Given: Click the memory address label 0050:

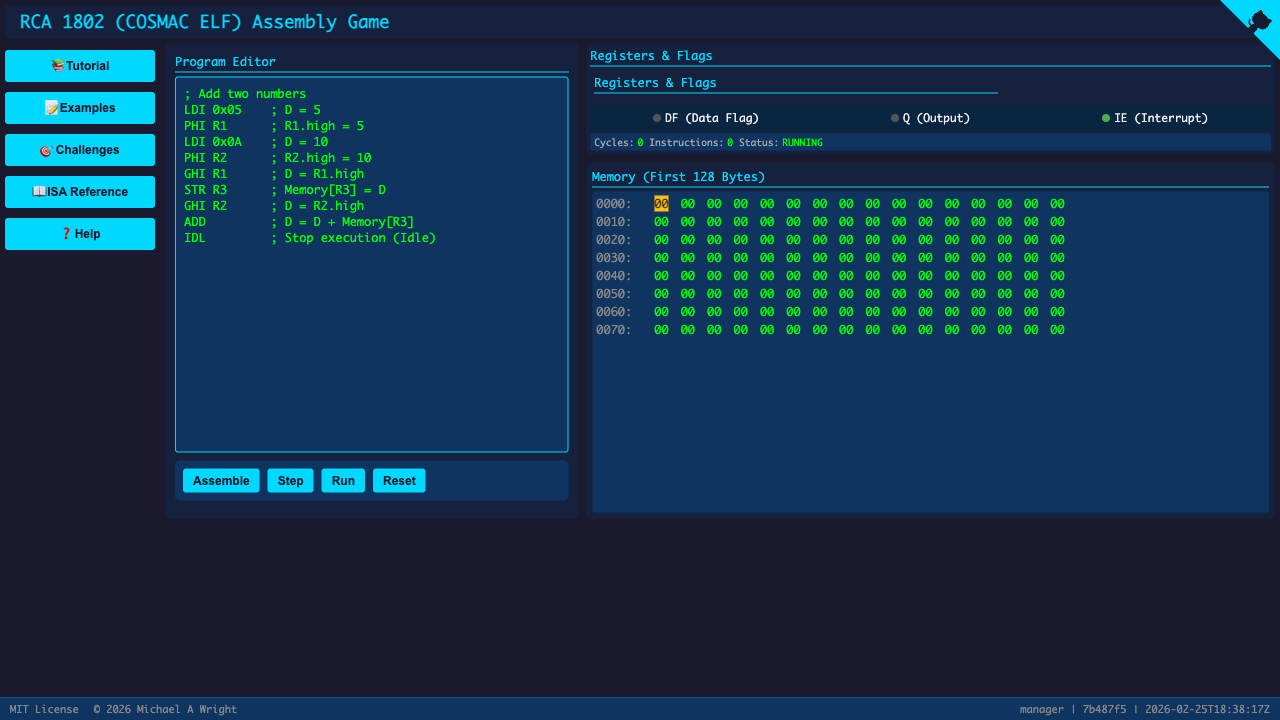Looking at the screenshot, I should tap(614, 294).
